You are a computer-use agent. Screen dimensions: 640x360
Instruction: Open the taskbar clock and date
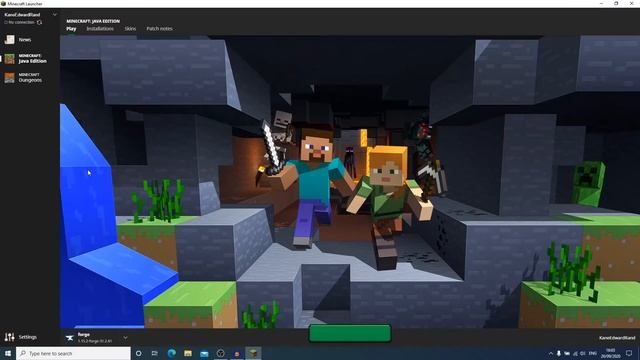(611, 353)
